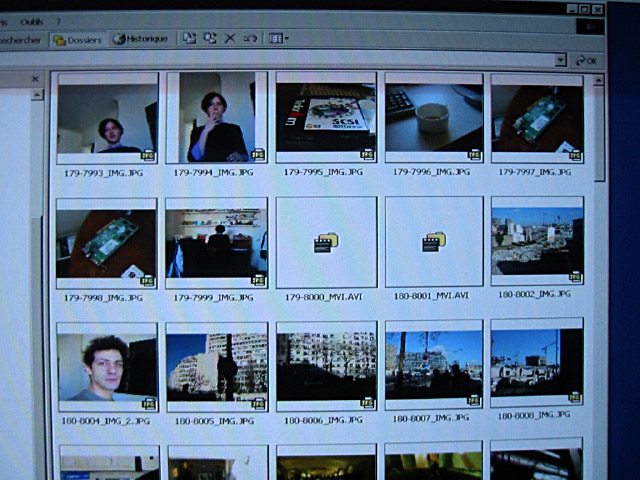Viewport: 640px width, 480px height.
Task: Select thumbnail 179-7993_IMG.JPG
Action: (107, 118)
